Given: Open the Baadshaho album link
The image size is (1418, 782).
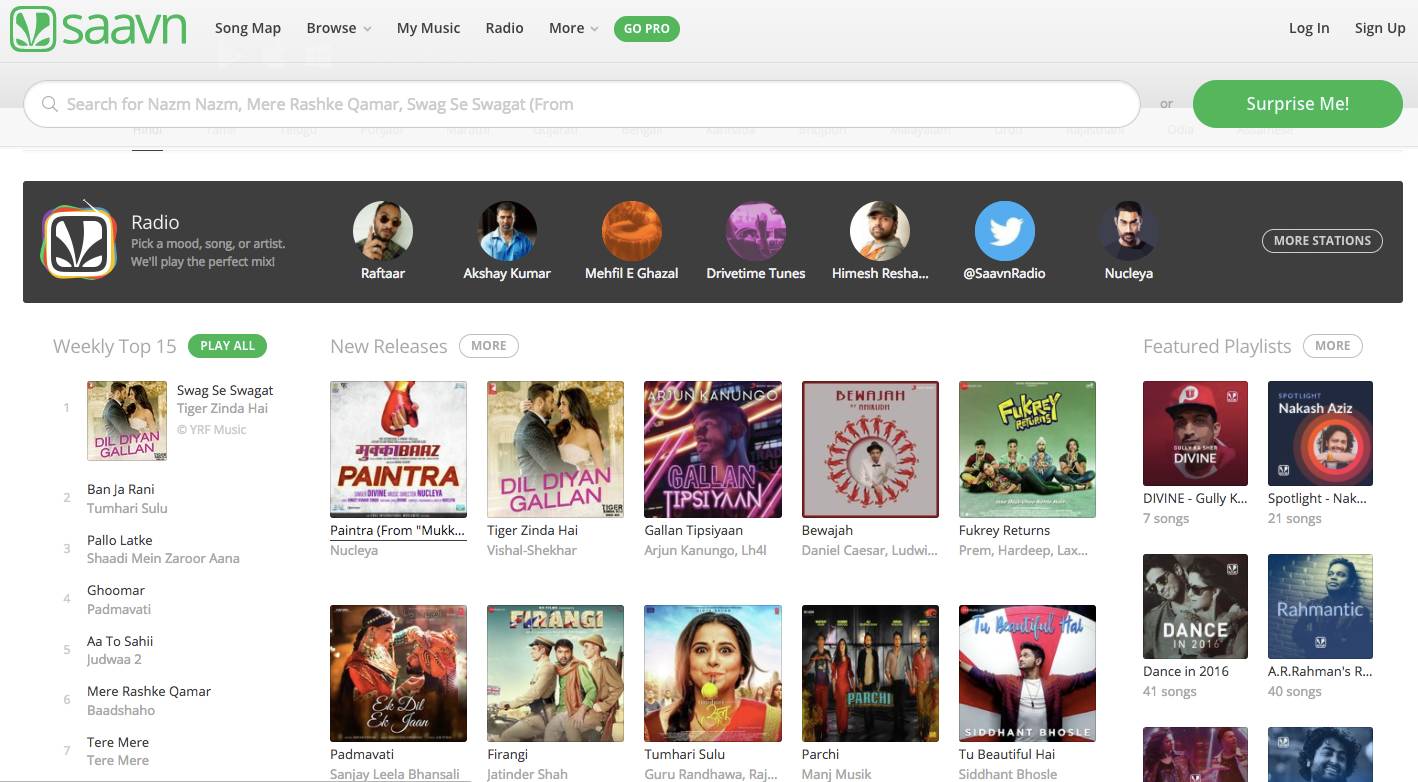Looking at the screenshot, I should [121, 710].
